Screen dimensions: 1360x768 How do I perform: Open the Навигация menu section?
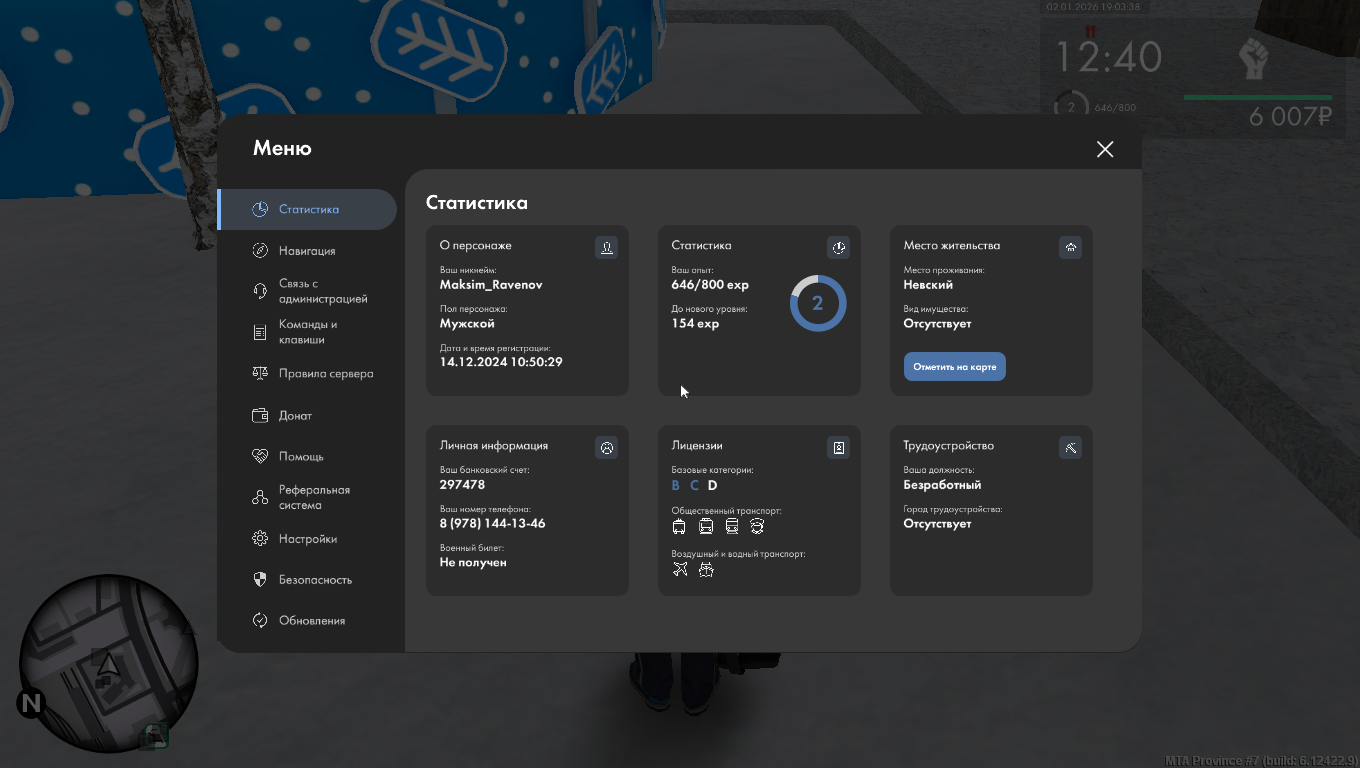[x=307, y=251]
